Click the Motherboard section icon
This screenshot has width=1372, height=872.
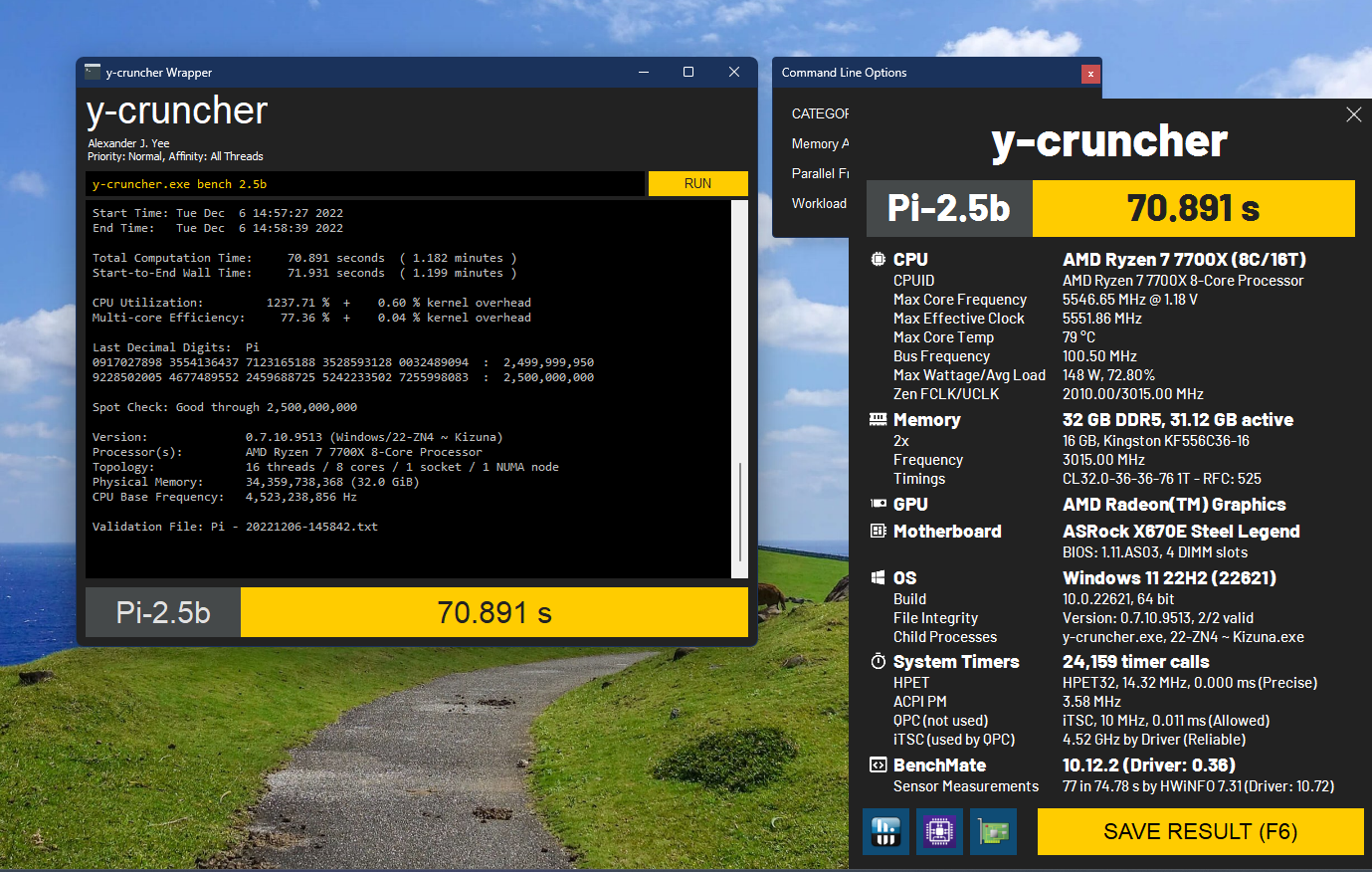(878, 531)
